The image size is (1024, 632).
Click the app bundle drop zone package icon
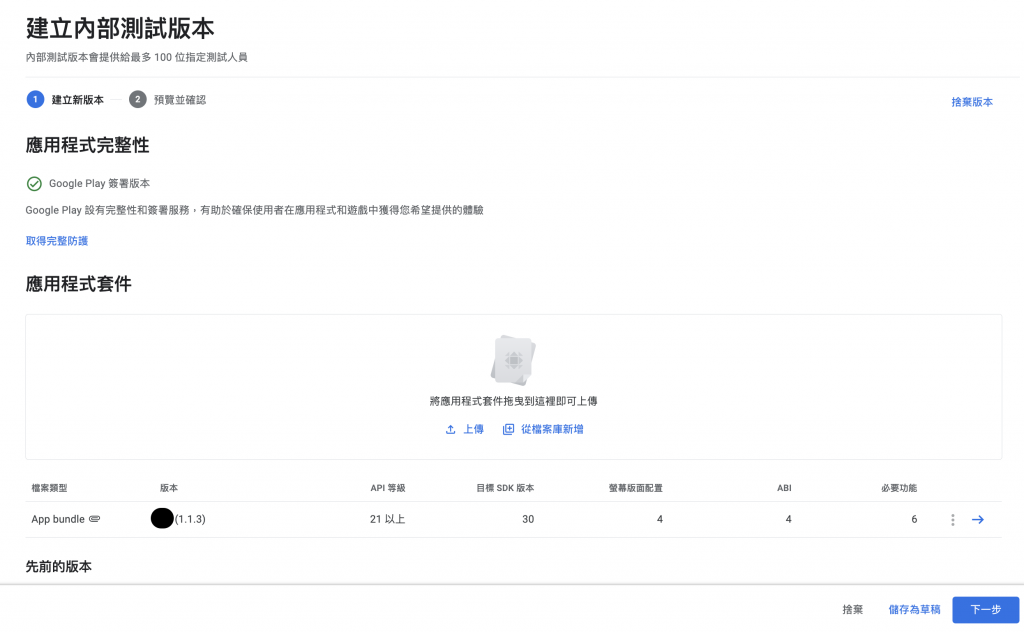(513, 360)
